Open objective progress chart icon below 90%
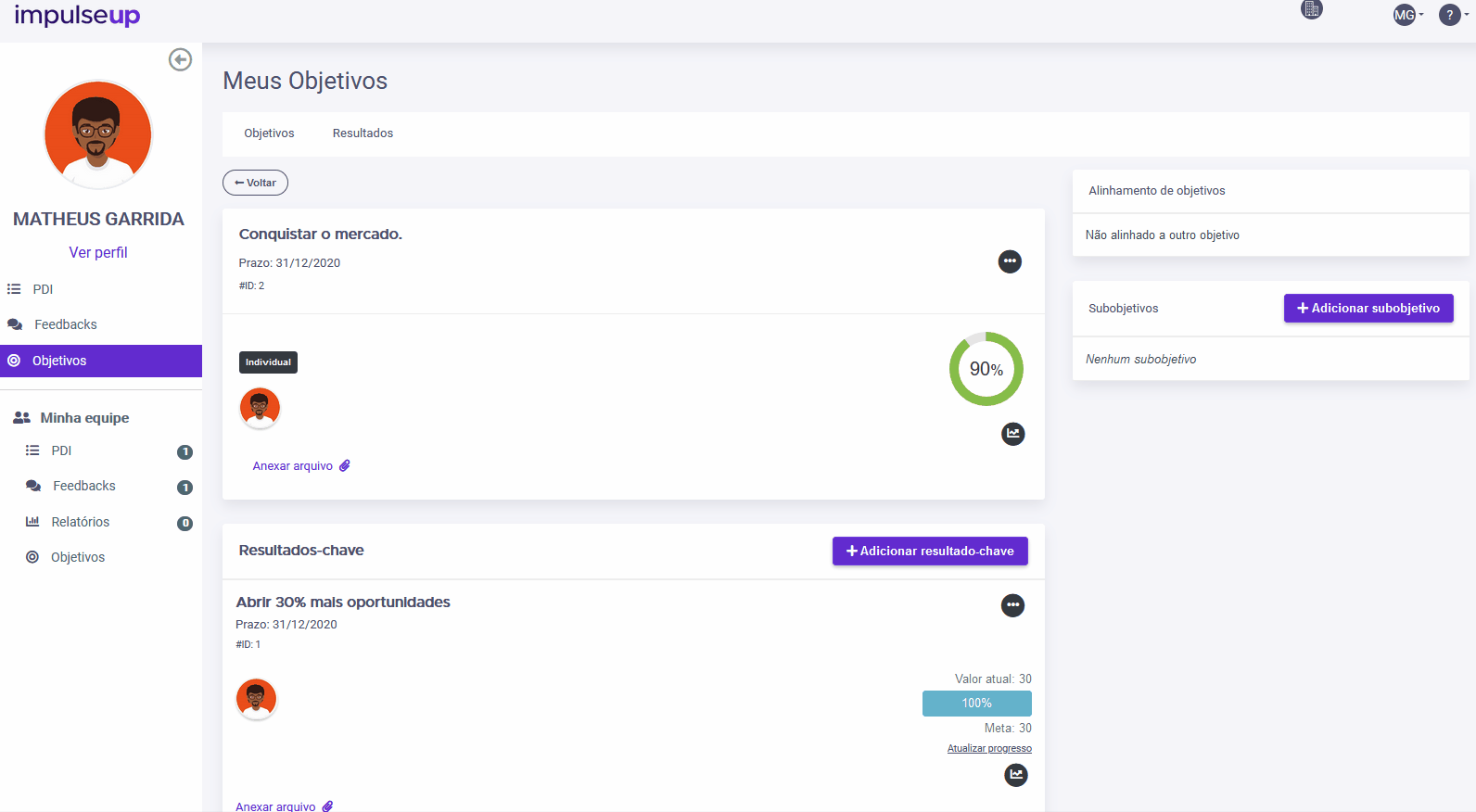This screenshot has width=1476, height=812. [x=1013, y=434]
